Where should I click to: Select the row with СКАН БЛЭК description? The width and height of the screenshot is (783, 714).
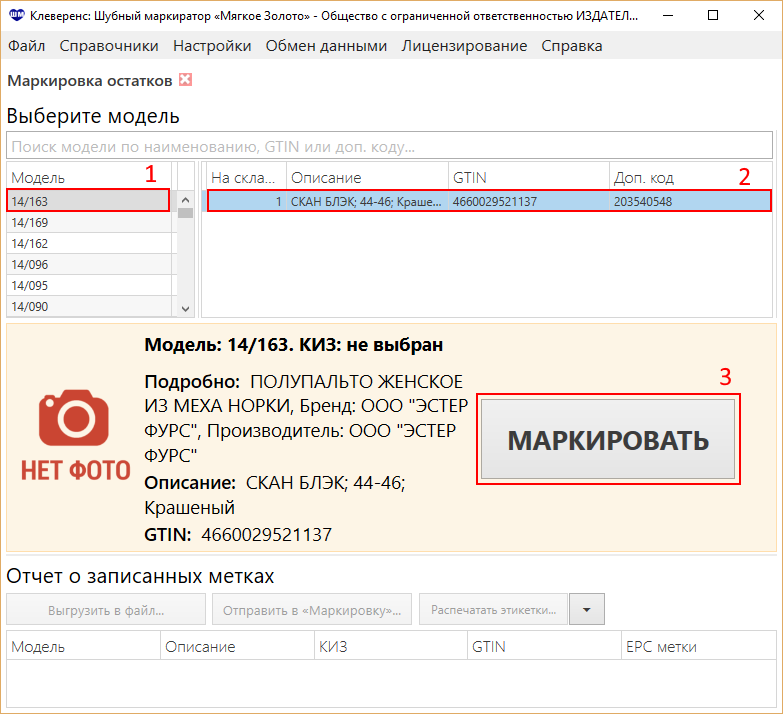[489, 201]
